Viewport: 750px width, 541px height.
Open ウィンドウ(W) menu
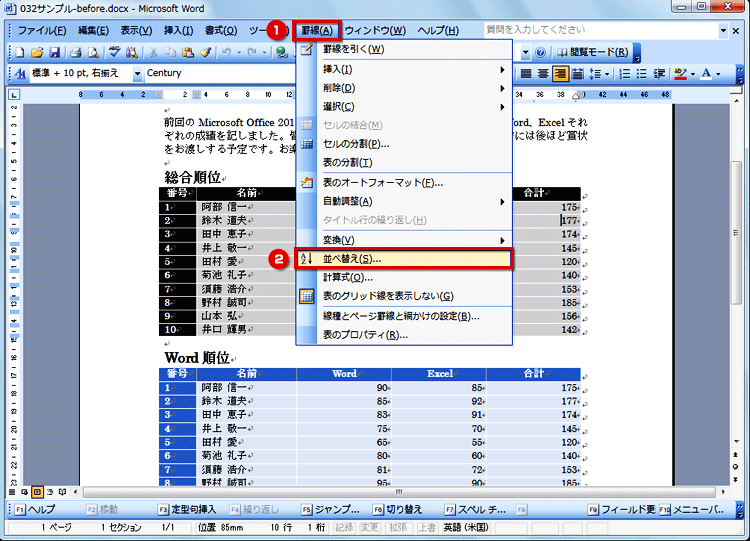pos(375,31)
